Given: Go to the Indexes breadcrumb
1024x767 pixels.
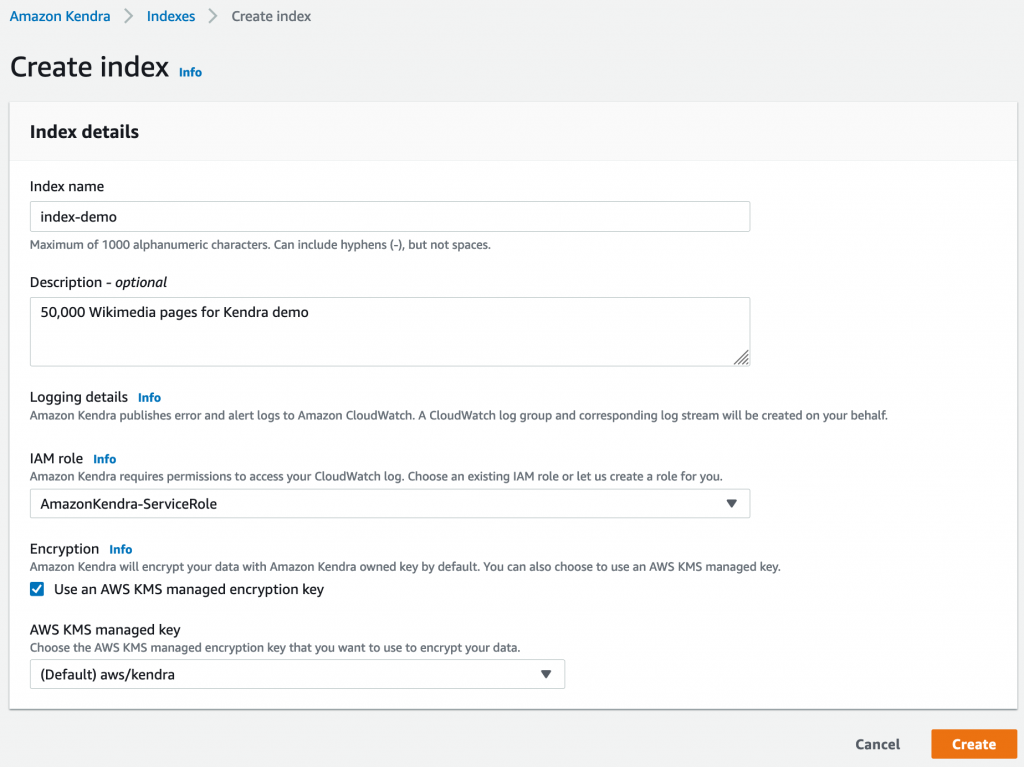Looking at the screenshot, I should [x=171, y=16].
